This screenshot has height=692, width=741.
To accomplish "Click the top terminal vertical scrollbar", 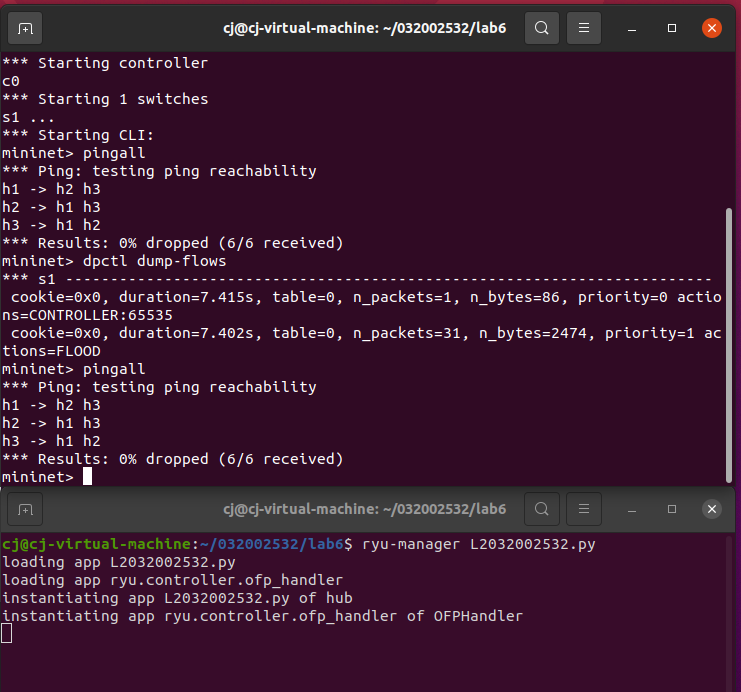I will tap(729, 345).
